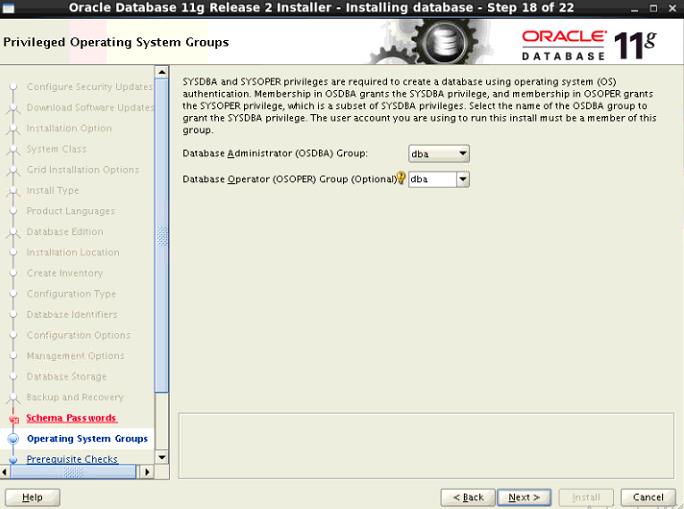Viewport: 684px width, 509px height.
Task: Click the disabled Install button
Action: 586,497
